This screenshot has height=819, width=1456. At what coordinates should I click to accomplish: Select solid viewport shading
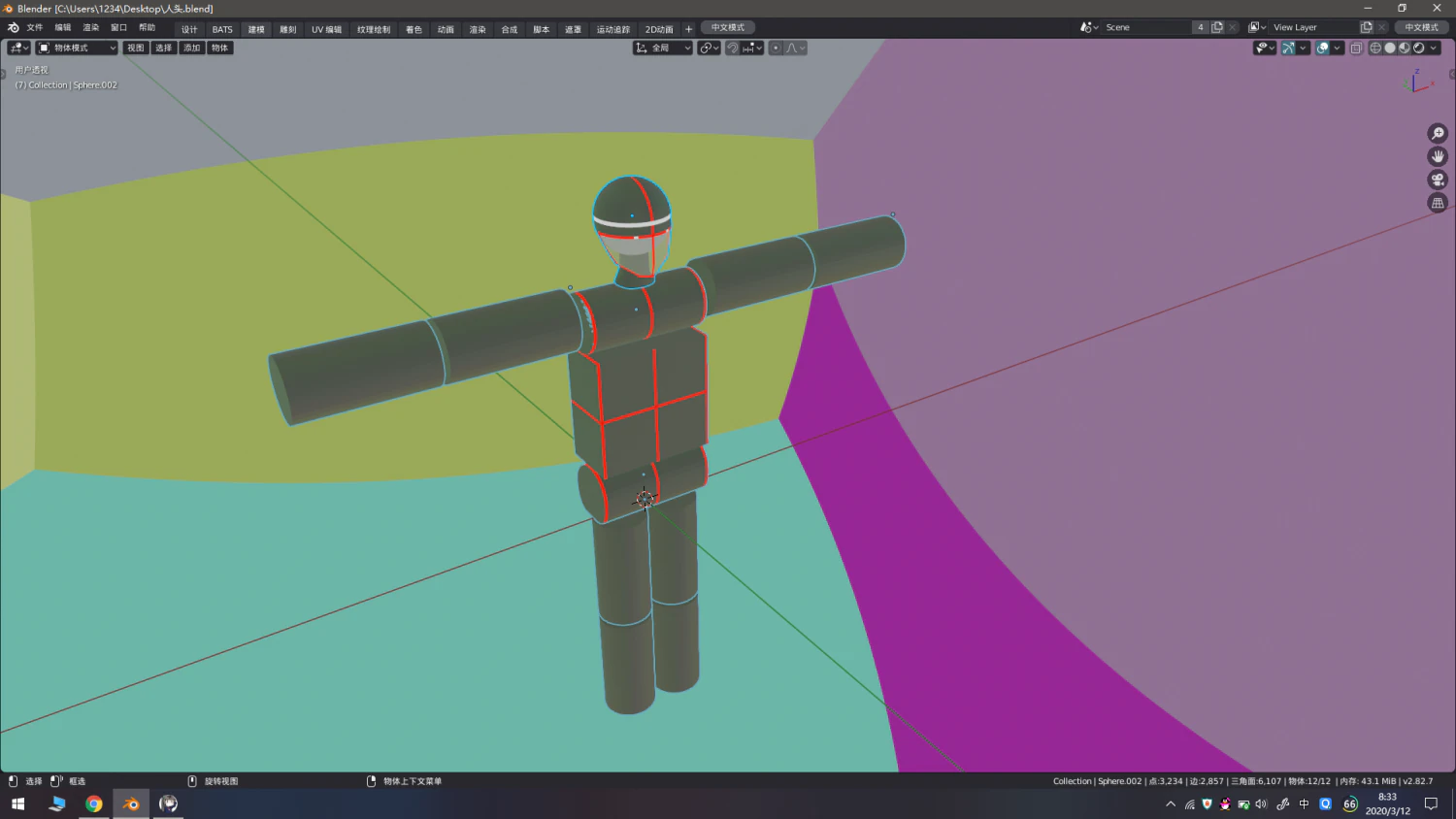(x=1390, y=48)
